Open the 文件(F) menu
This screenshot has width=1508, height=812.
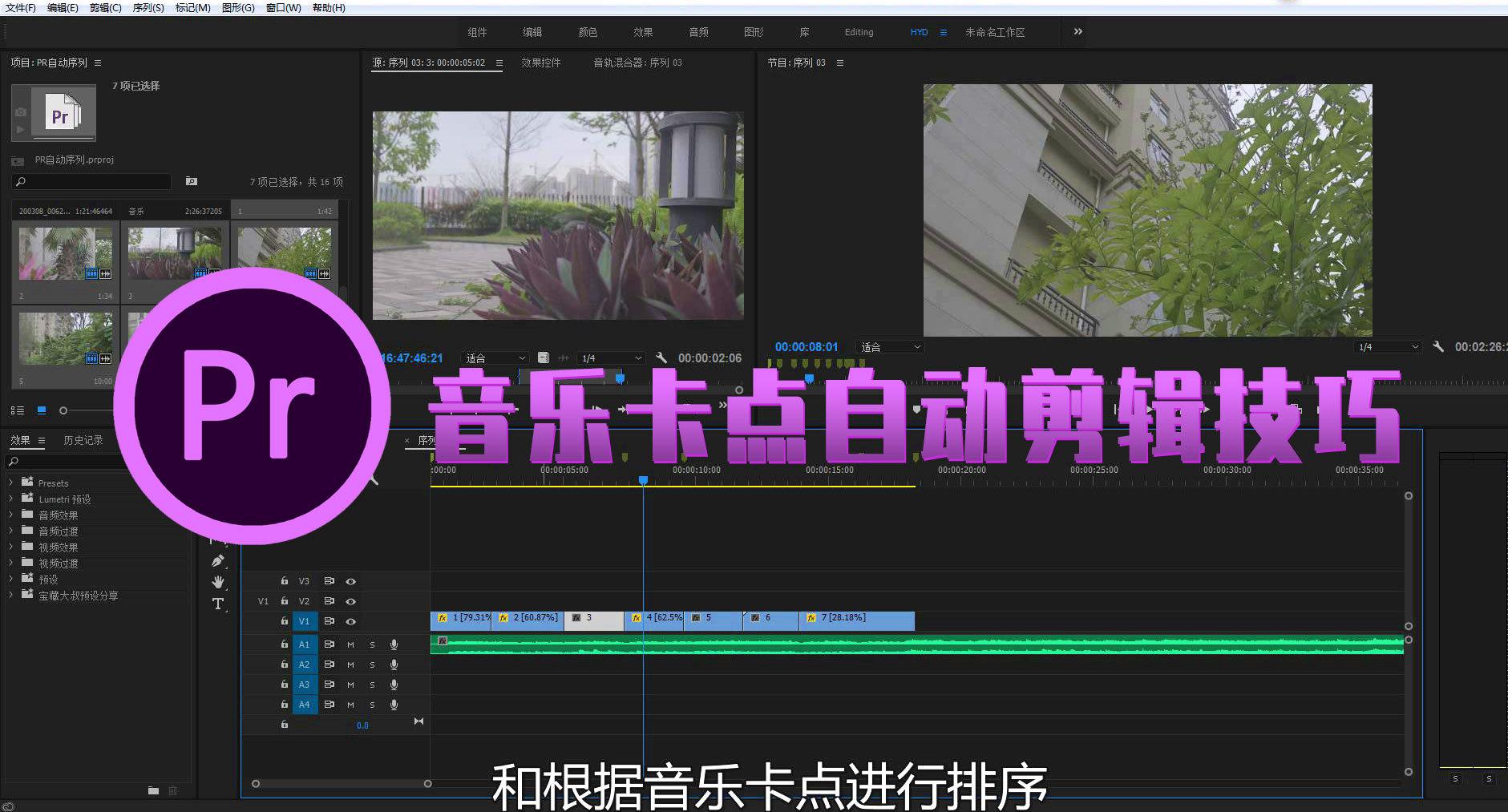(x=20, y=7)
